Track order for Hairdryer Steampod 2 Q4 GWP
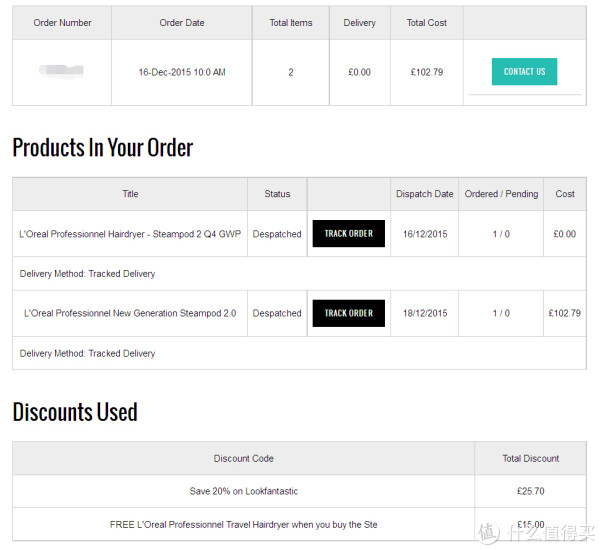 click(349, 233)
